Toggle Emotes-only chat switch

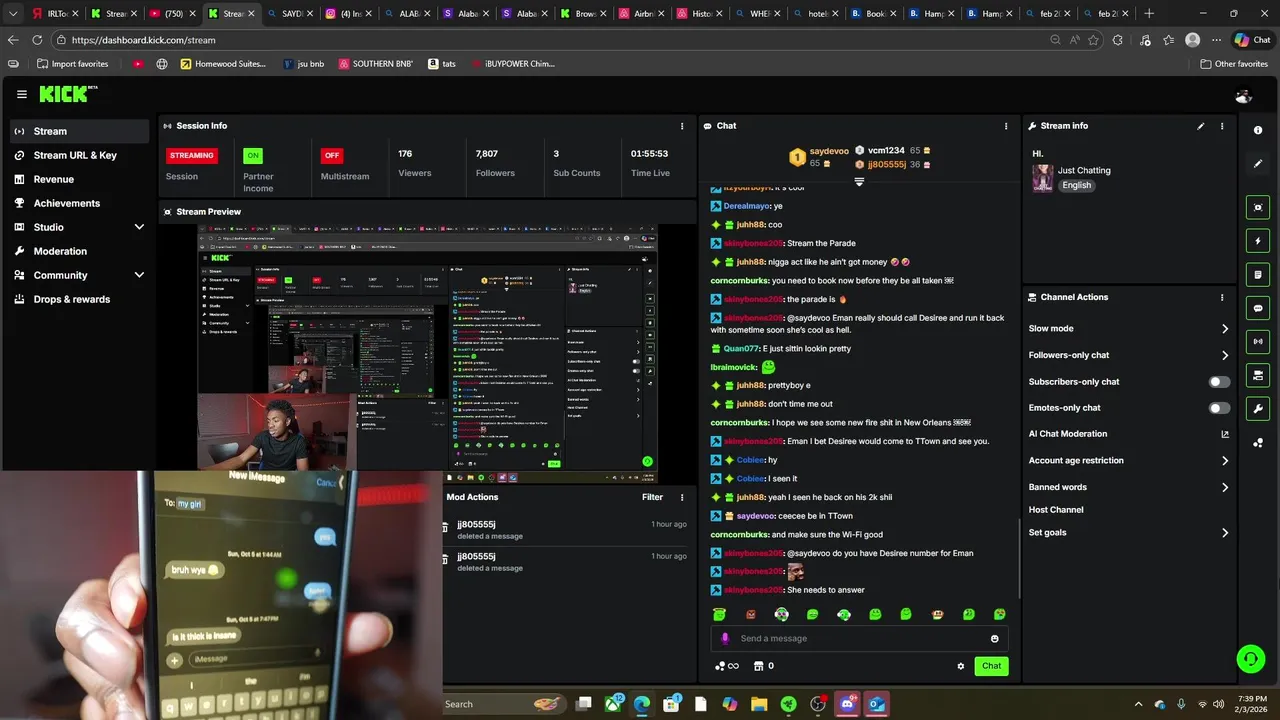[1219, 408]
